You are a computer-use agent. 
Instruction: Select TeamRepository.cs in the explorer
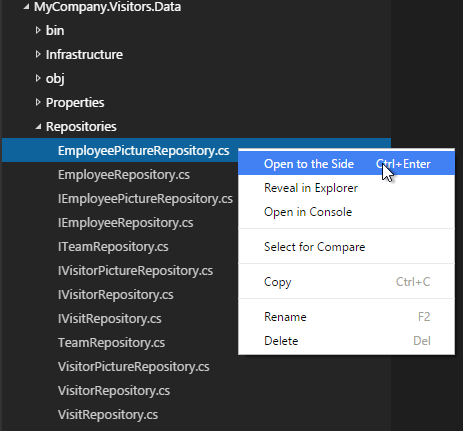(112, 343)
